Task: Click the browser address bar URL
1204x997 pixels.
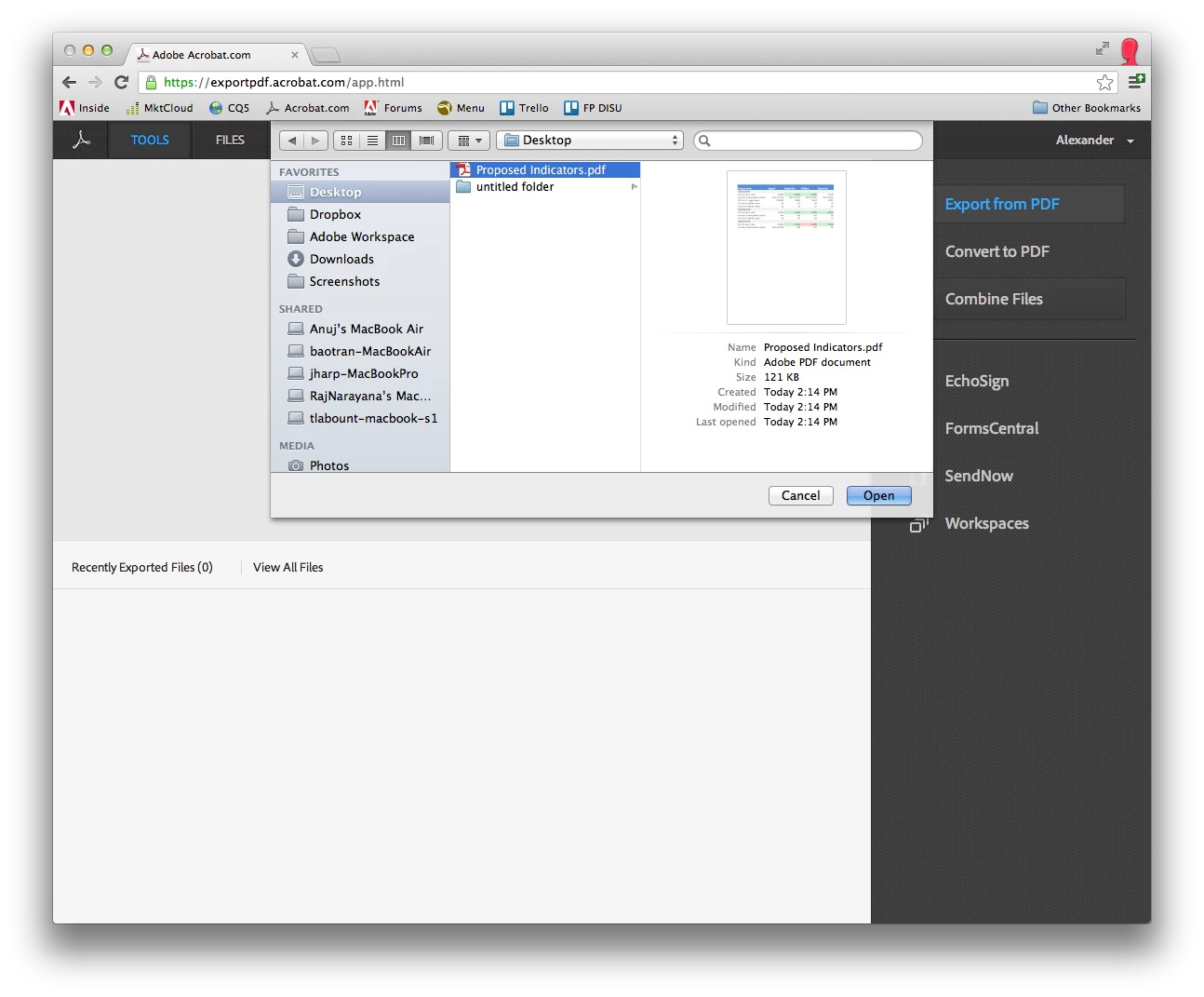Action: tap(284, 82)
